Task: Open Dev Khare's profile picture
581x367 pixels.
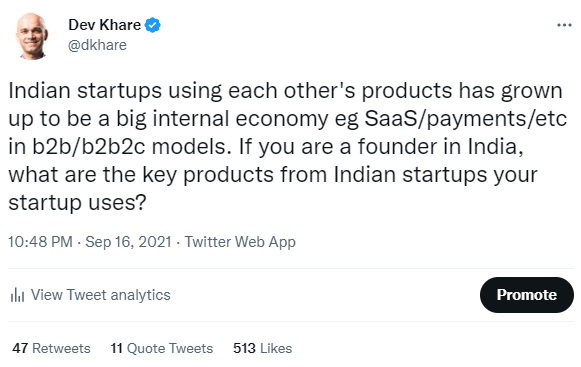Action: pos(32,36)
